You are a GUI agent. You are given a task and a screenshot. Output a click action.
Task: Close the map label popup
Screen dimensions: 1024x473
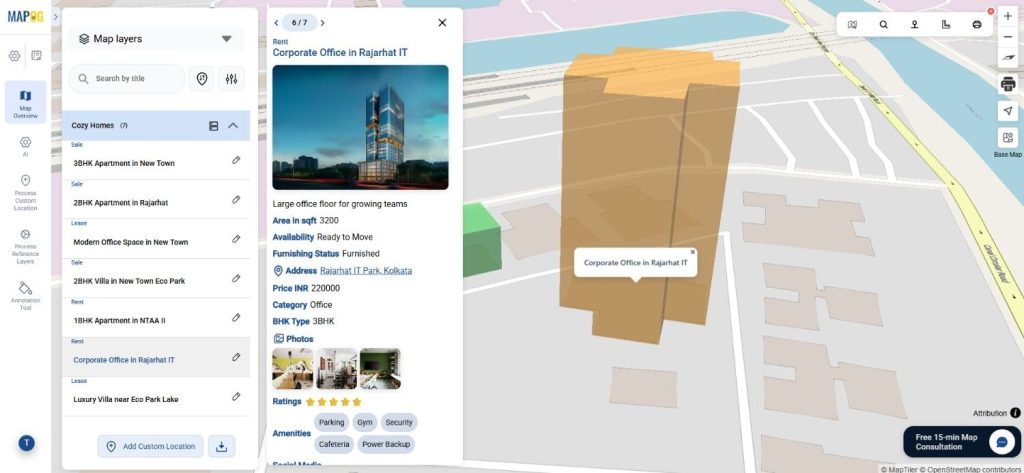693,252
